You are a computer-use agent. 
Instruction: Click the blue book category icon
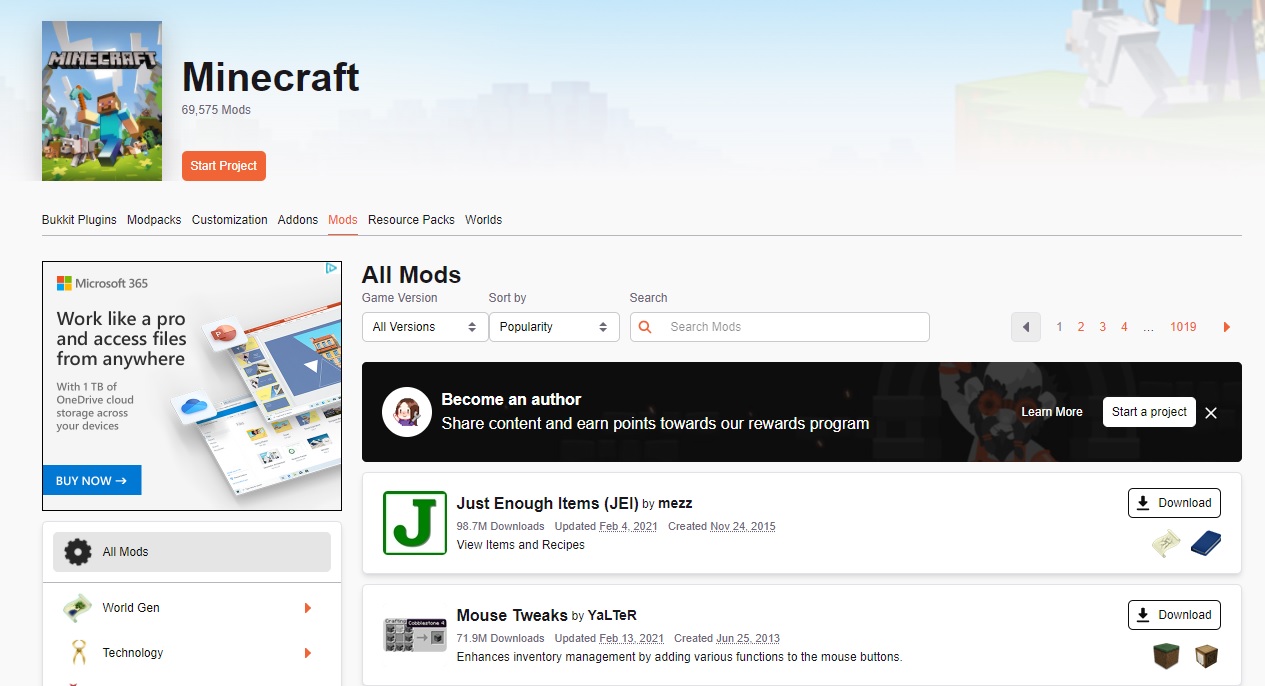click(x=1205, y=543)
